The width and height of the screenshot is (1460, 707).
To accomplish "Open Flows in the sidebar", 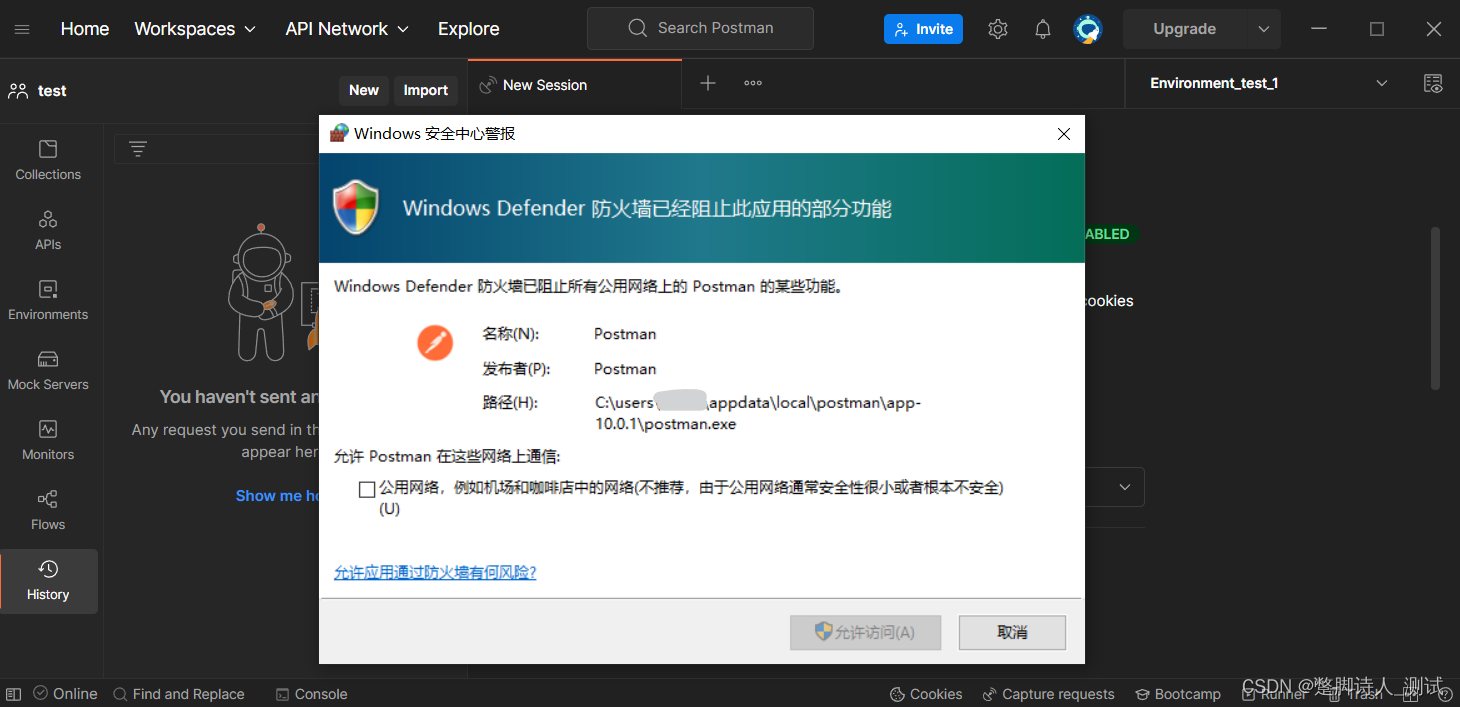I will (x=48, y=510).
